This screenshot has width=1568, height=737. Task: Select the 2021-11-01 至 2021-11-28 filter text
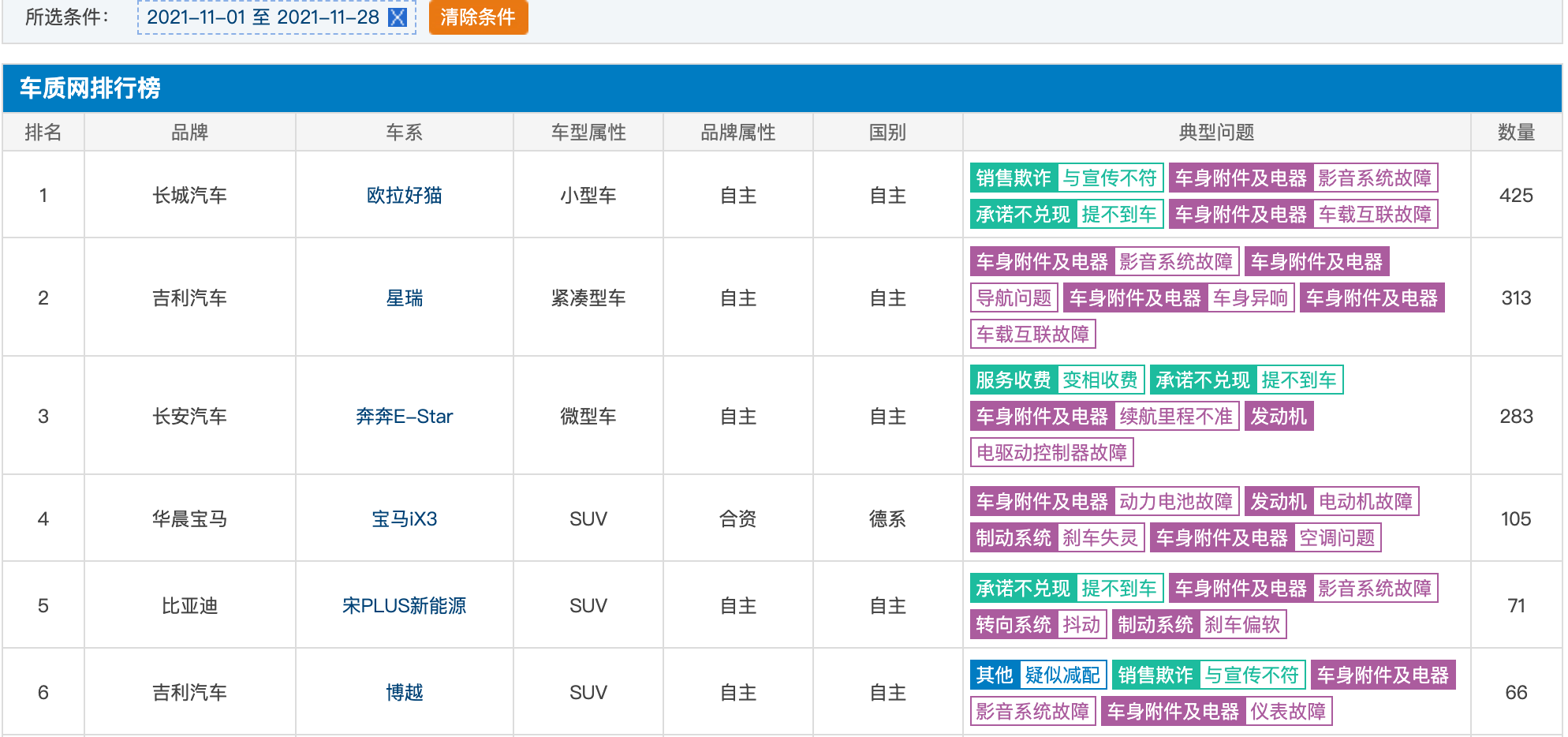(x=263, y=17)
